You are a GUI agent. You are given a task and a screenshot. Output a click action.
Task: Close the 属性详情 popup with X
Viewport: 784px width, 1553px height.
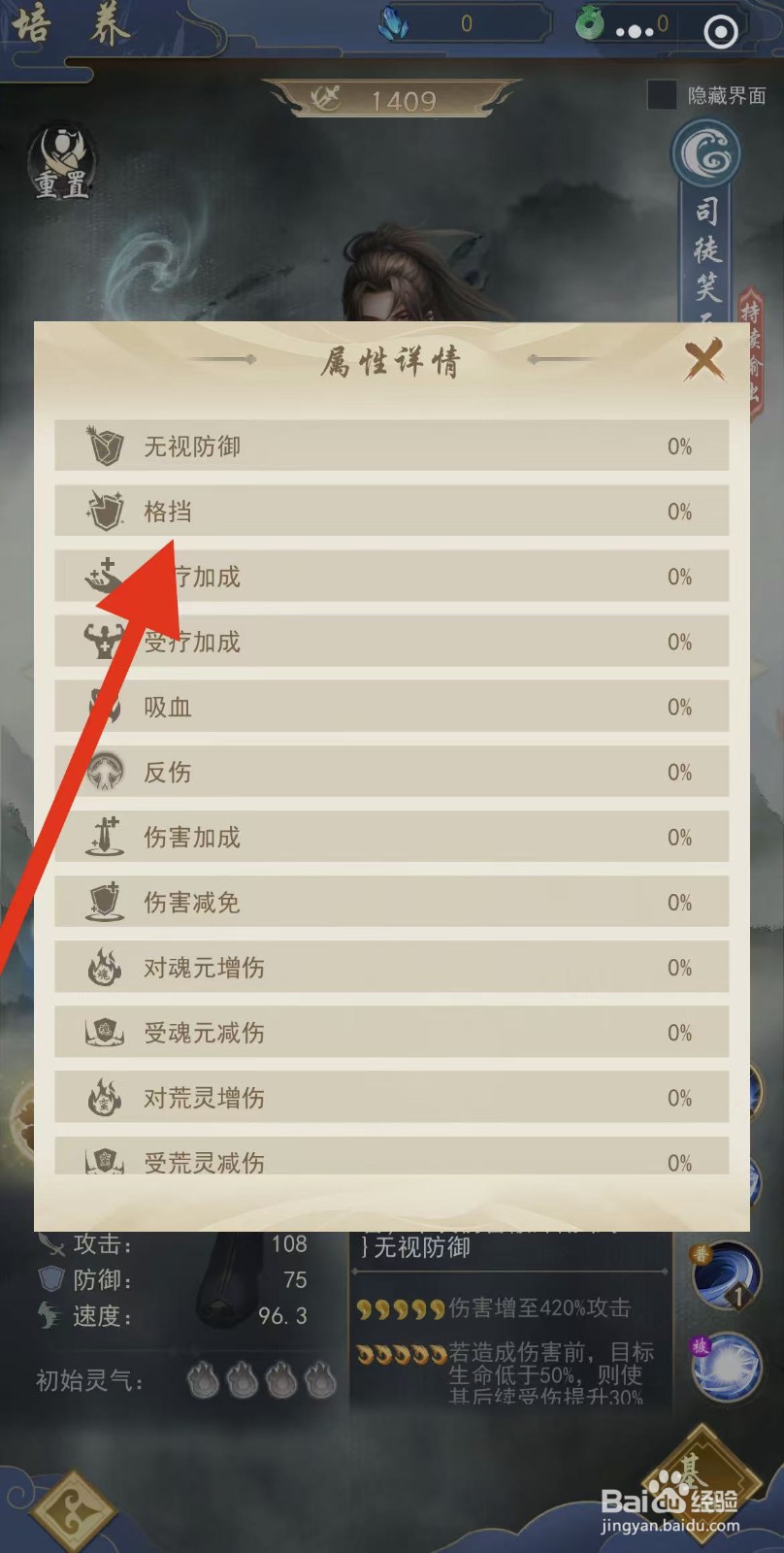[x=704, y=361]
